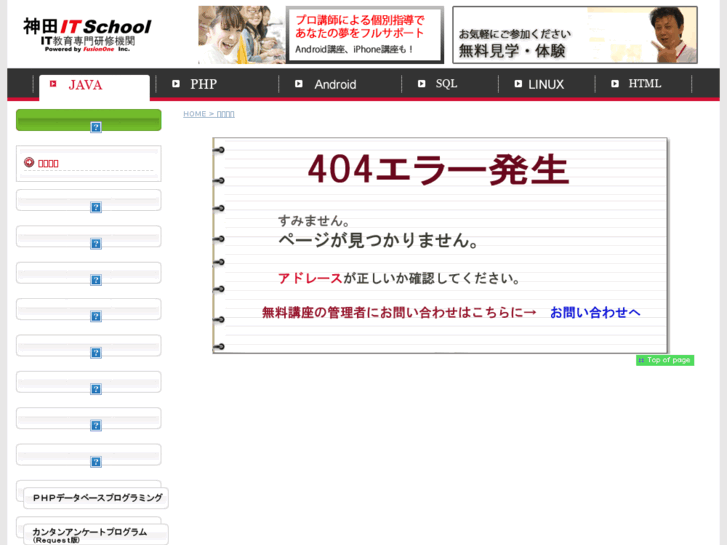Viewport: 727px width, 545px height.
Task: Open the JAVA tab
Action: pyautogui.click(x=94, y=86)
